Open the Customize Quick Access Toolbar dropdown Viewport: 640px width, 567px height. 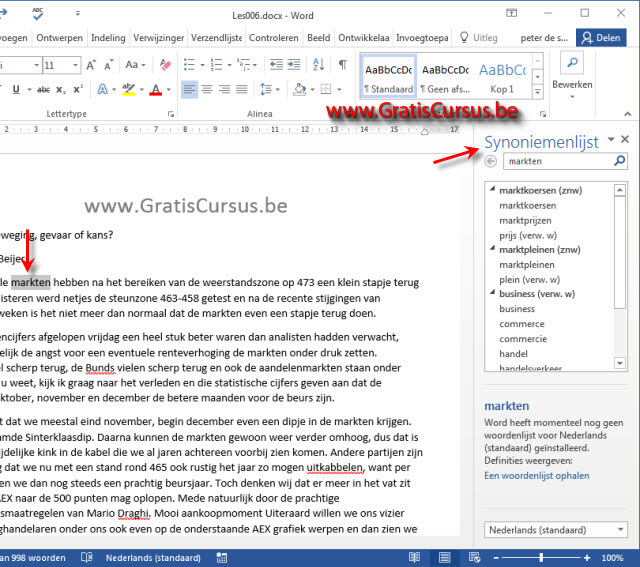[x=78, y=13]
